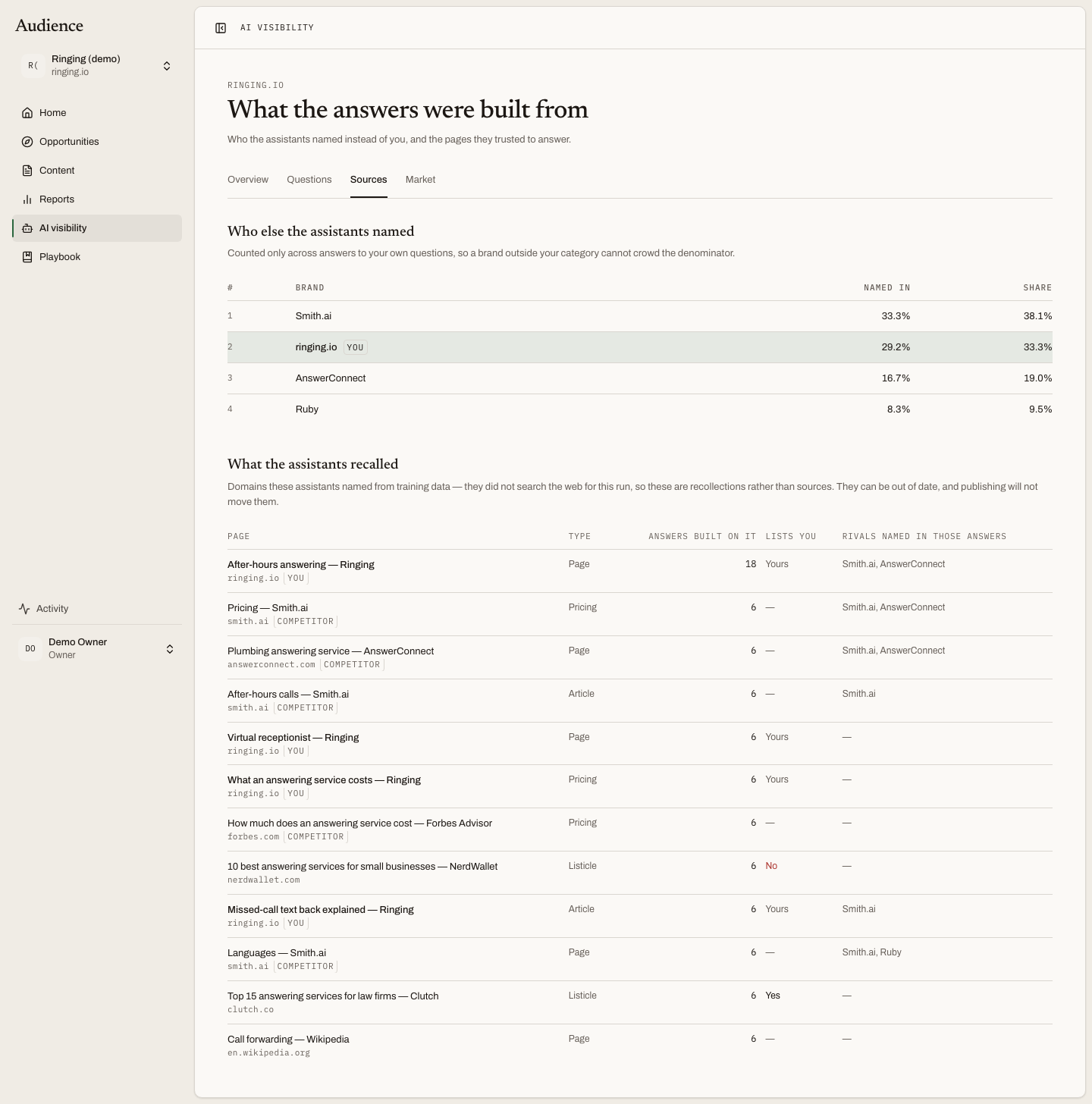The width and height of the screenshot is (1092, 1104).
Task: Click the clutch.co domain text
Action: 250,1010
